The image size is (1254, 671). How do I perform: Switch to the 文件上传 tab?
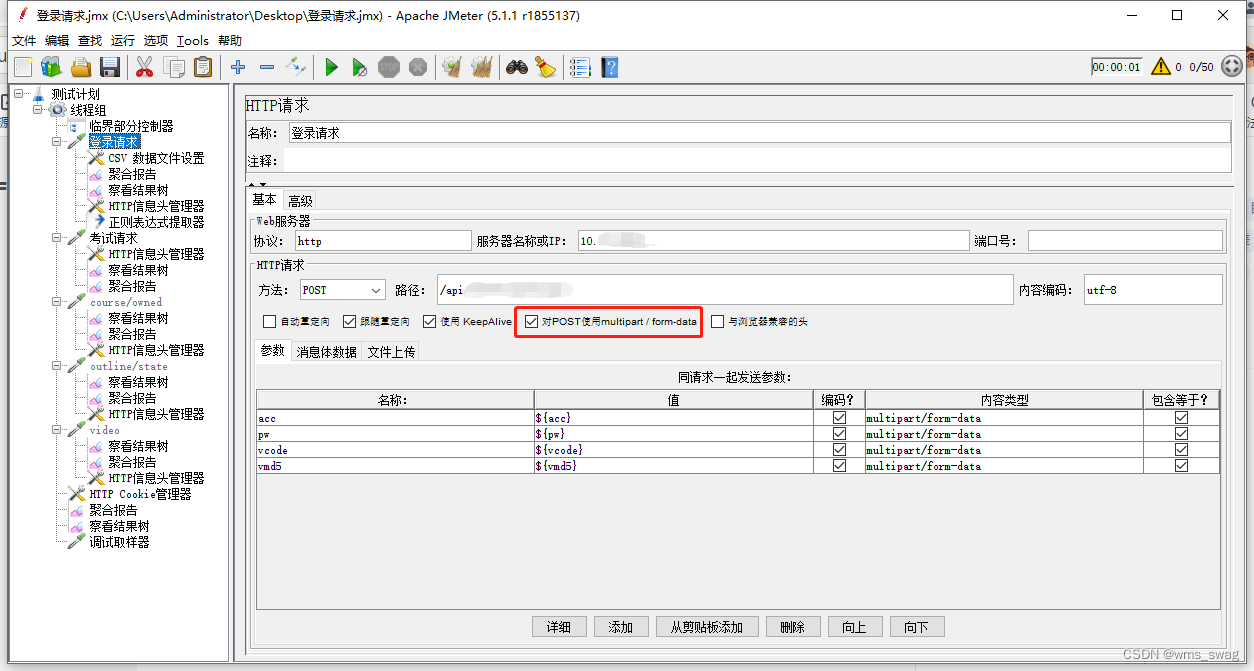pos(391,352)
